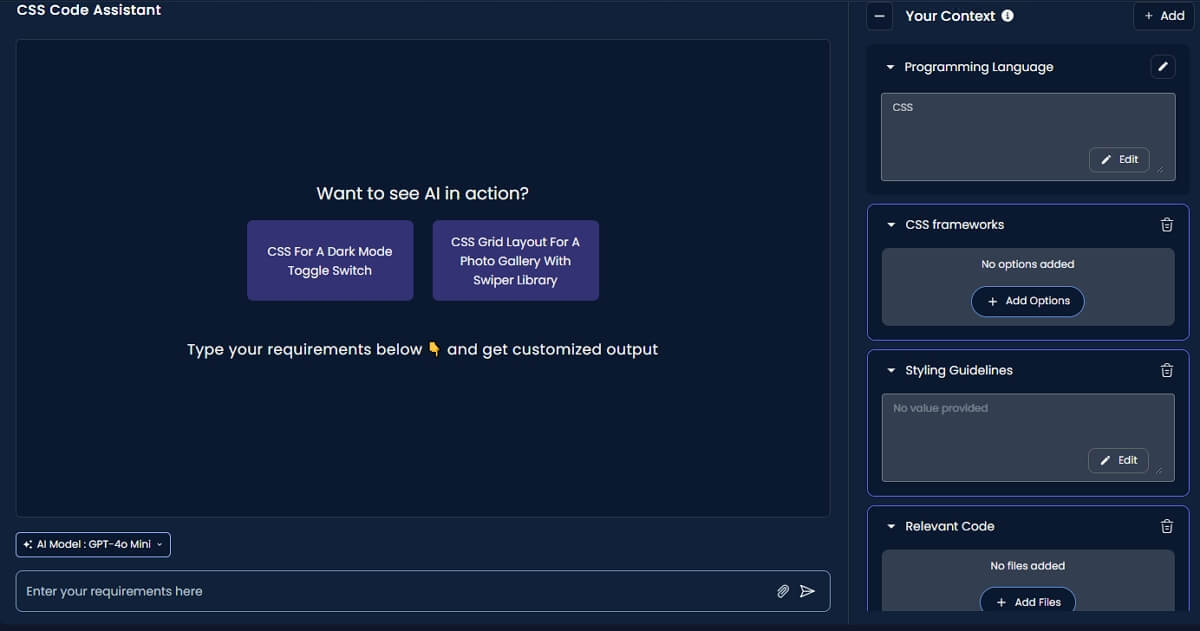Image resolution: width=1200 pixels, height=631 pixels.
Task: Collapse Your Context panel with minus button
Action: [879, 16]
